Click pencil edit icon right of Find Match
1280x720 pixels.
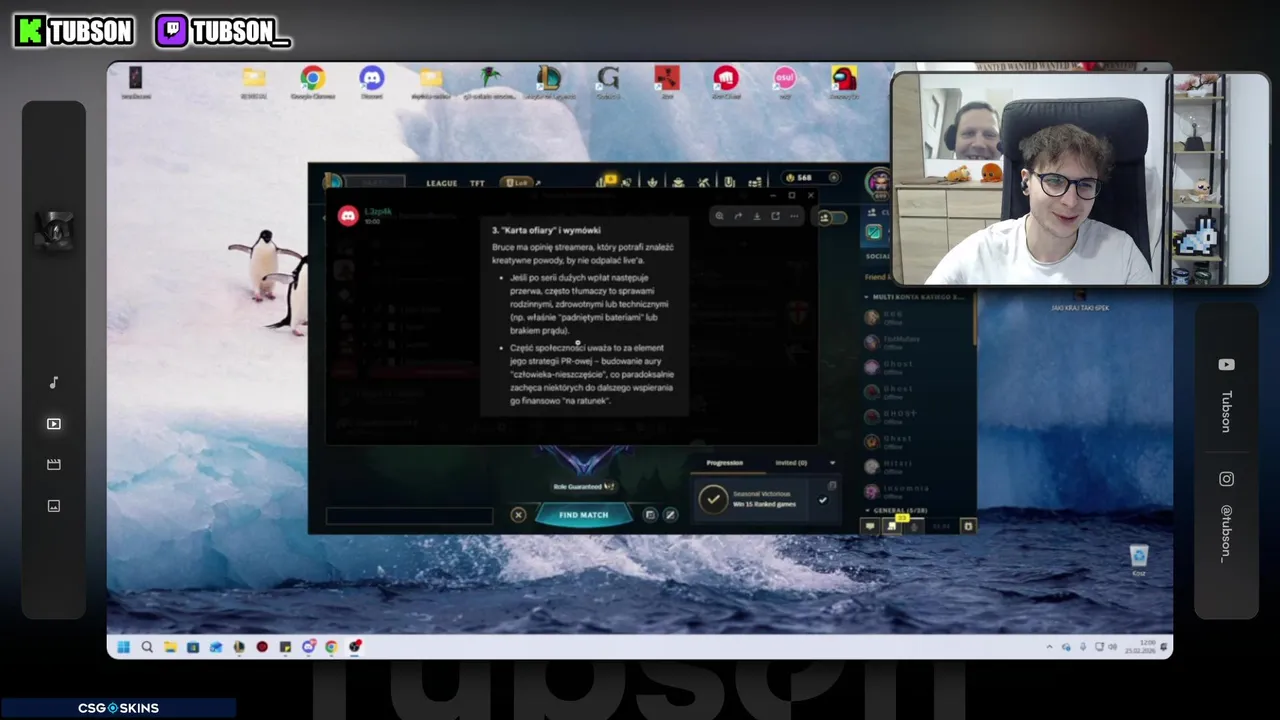tap(670, 515)
